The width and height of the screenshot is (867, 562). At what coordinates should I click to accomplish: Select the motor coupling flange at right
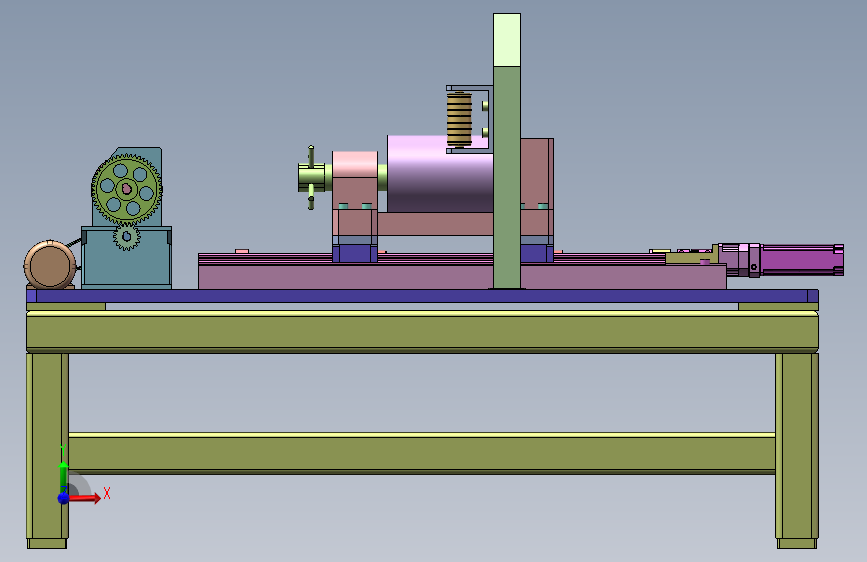click(755, 260)
